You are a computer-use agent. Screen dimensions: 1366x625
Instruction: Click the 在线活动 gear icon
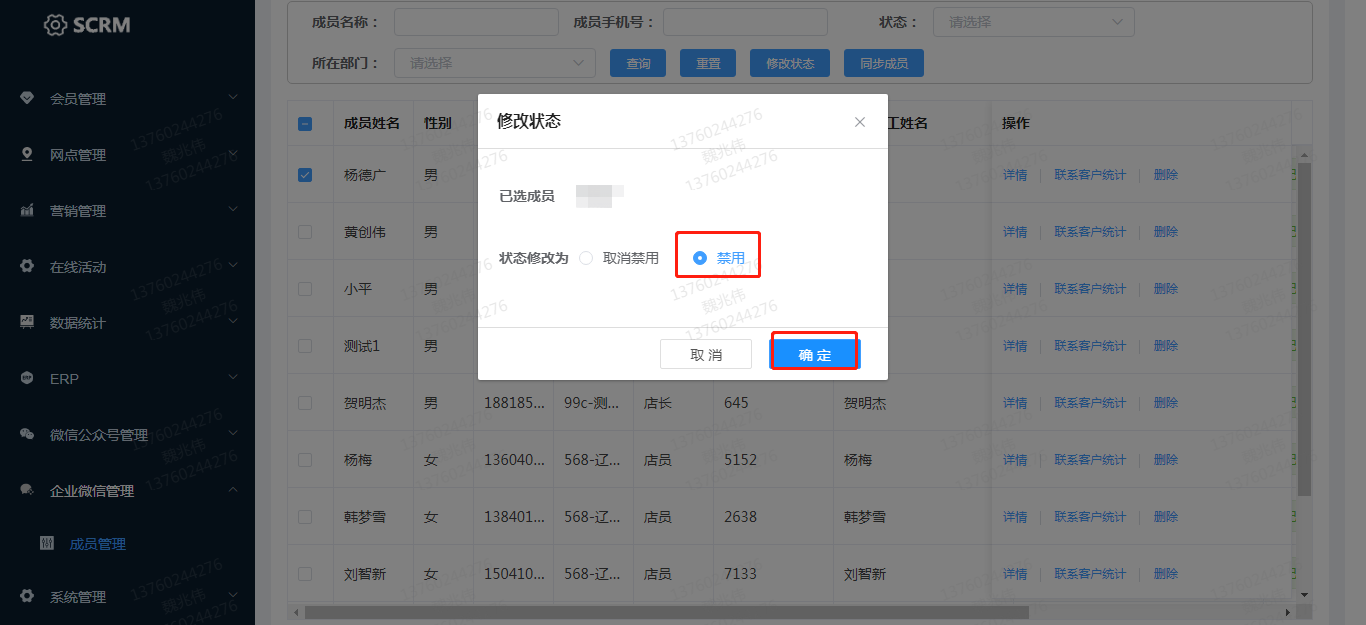point(27,266)
